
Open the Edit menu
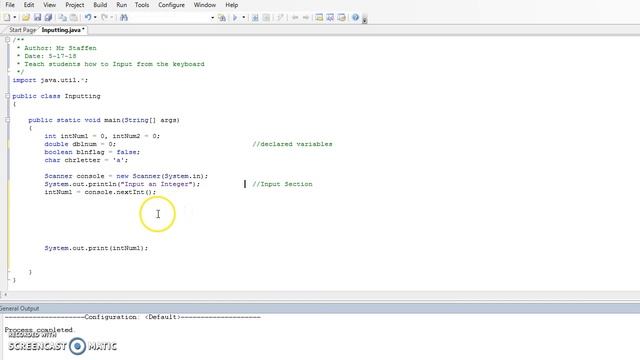point(29,5)
